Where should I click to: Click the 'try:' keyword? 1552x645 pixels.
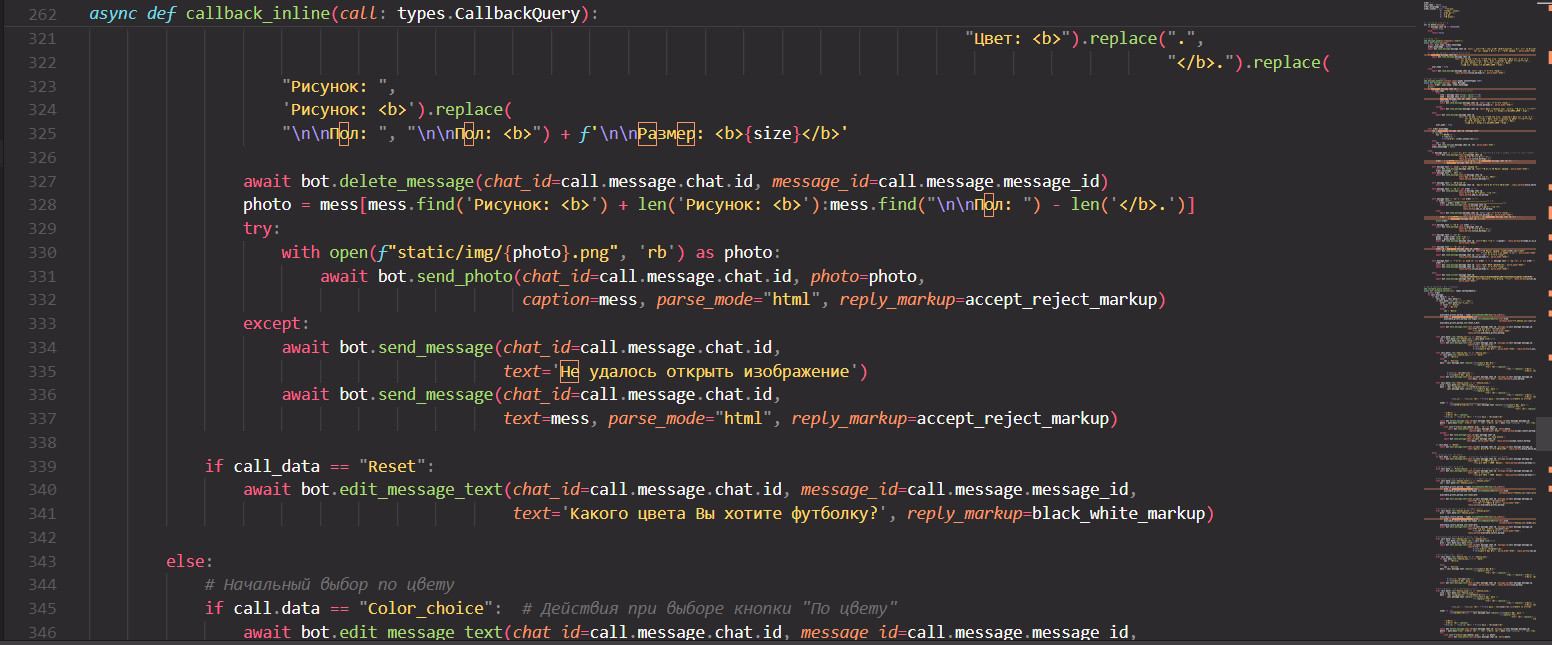[x=262, y=229]
